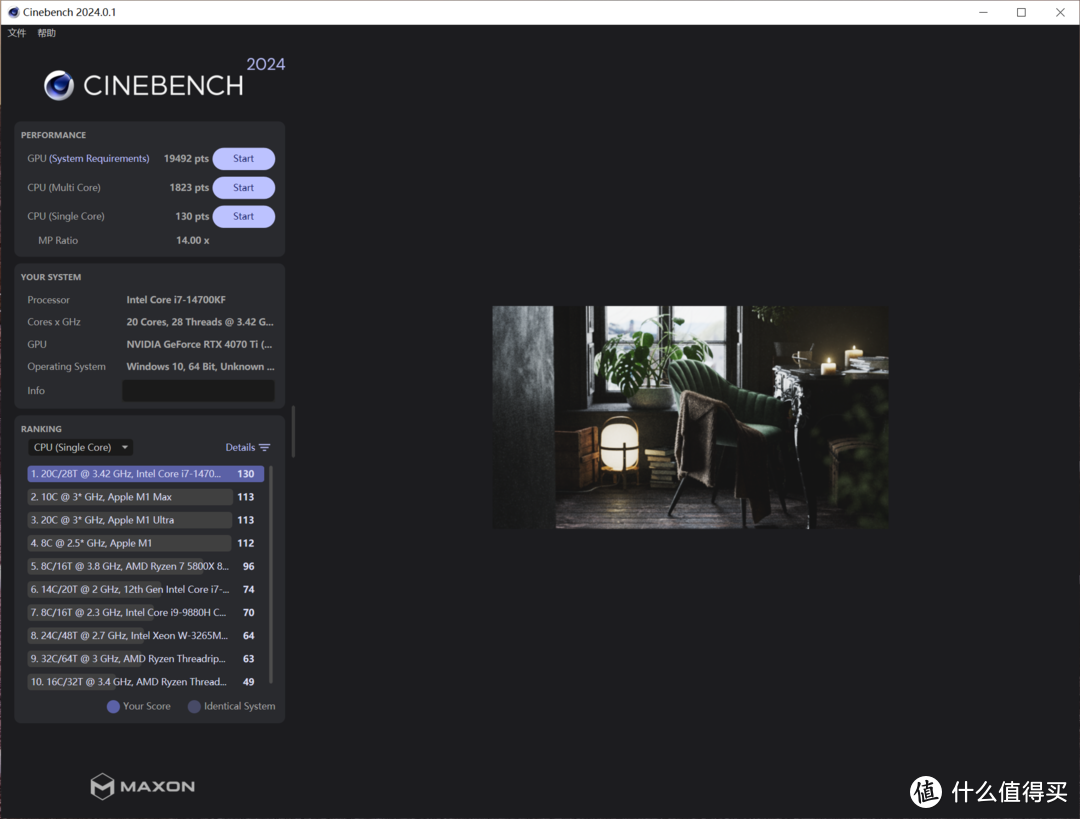Screen dimensions: 1080x819
Task: Click the single core score 130 pts
Action: 192,216
